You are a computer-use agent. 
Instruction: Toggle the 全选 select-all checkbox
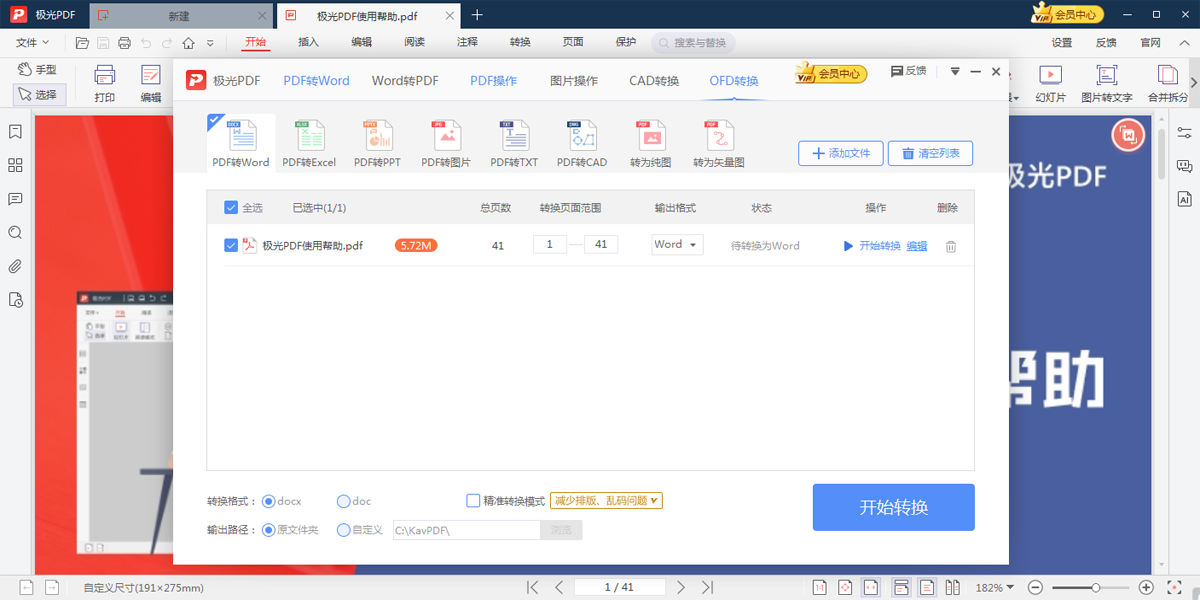click(x=231, y=208)
